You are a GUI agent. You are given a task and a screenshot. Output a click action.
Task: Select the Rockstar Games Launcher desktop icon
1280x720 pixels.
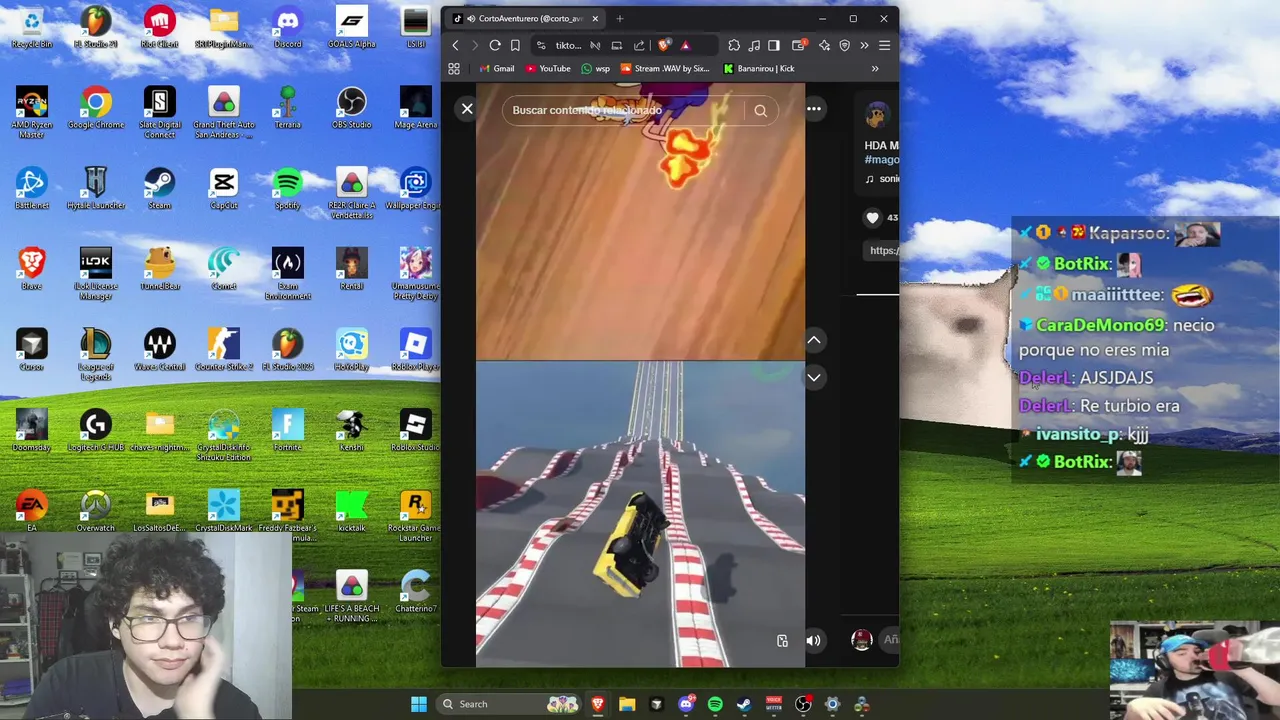(x=415, y=517)
